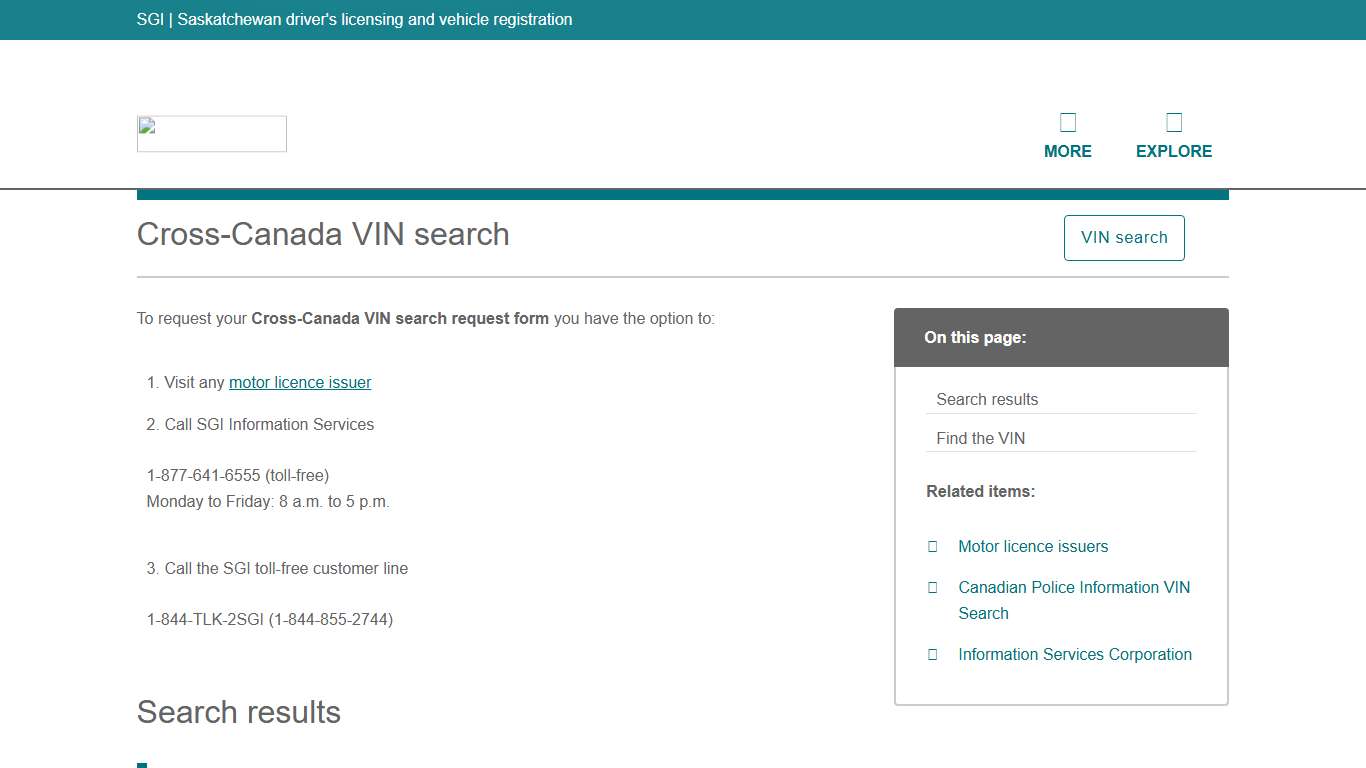Screen dimensions: 1366x768
Task: Click the Cross-Canada VIN search page title
Action: click(x=322, y=234)
